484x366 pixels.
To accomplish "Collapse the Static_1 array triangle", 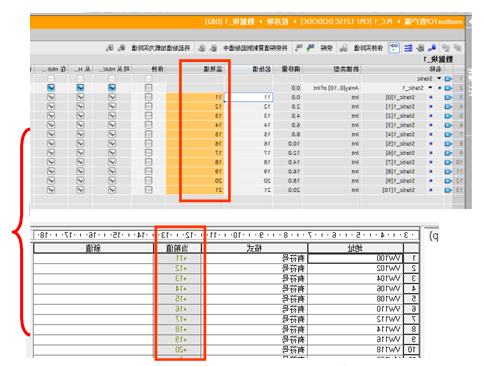I will pos(430,88).
